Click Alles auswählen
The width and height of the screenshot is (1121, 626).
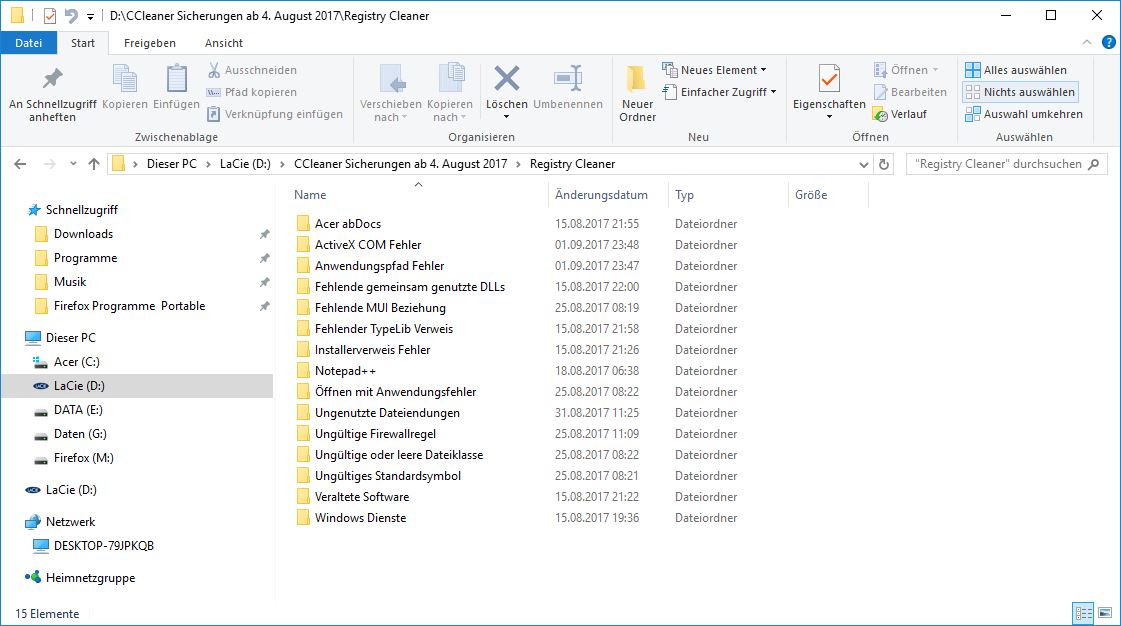(1016, 70)
